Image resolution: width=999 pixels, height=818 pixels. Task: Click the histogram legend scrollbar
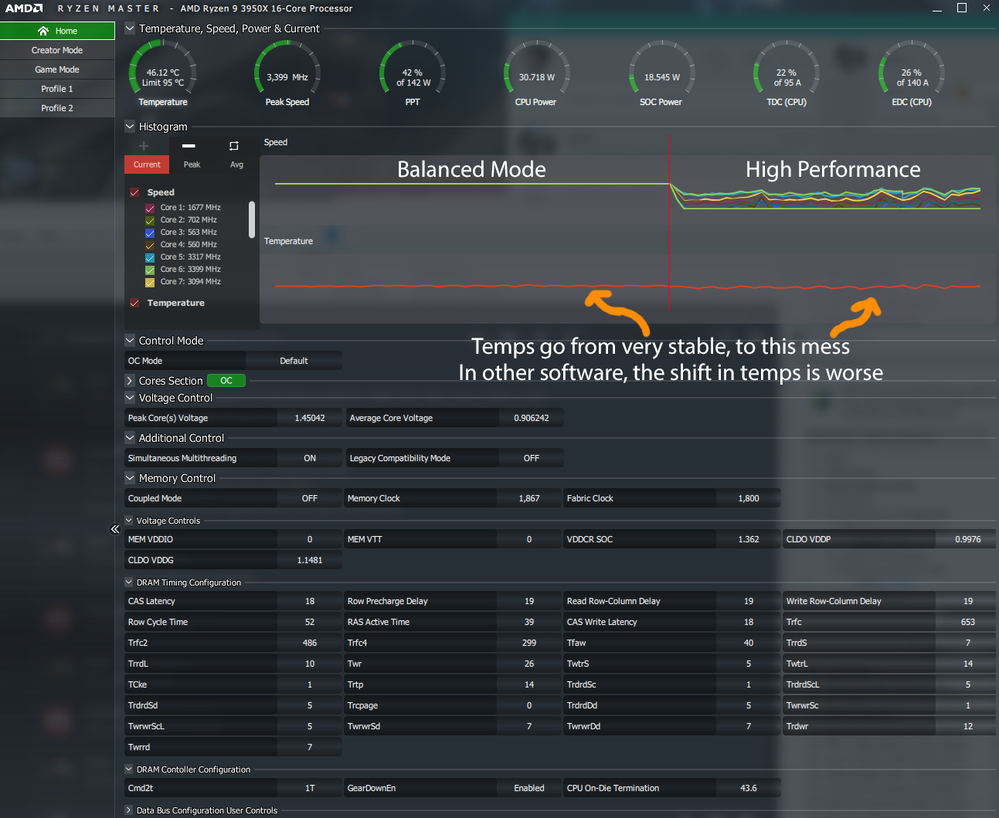[252, 220]
